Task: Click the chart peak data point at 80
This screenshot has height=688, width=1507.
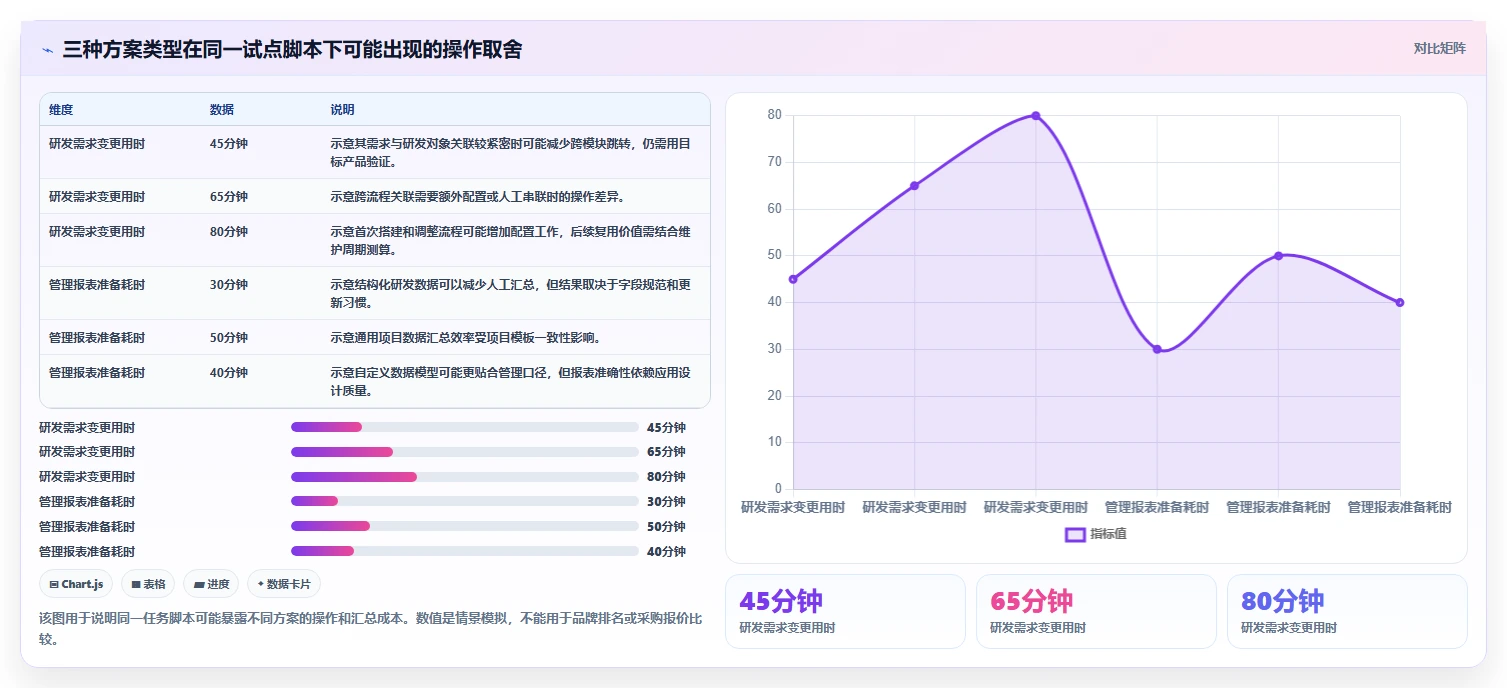Action: click(x=1036, y=116)
